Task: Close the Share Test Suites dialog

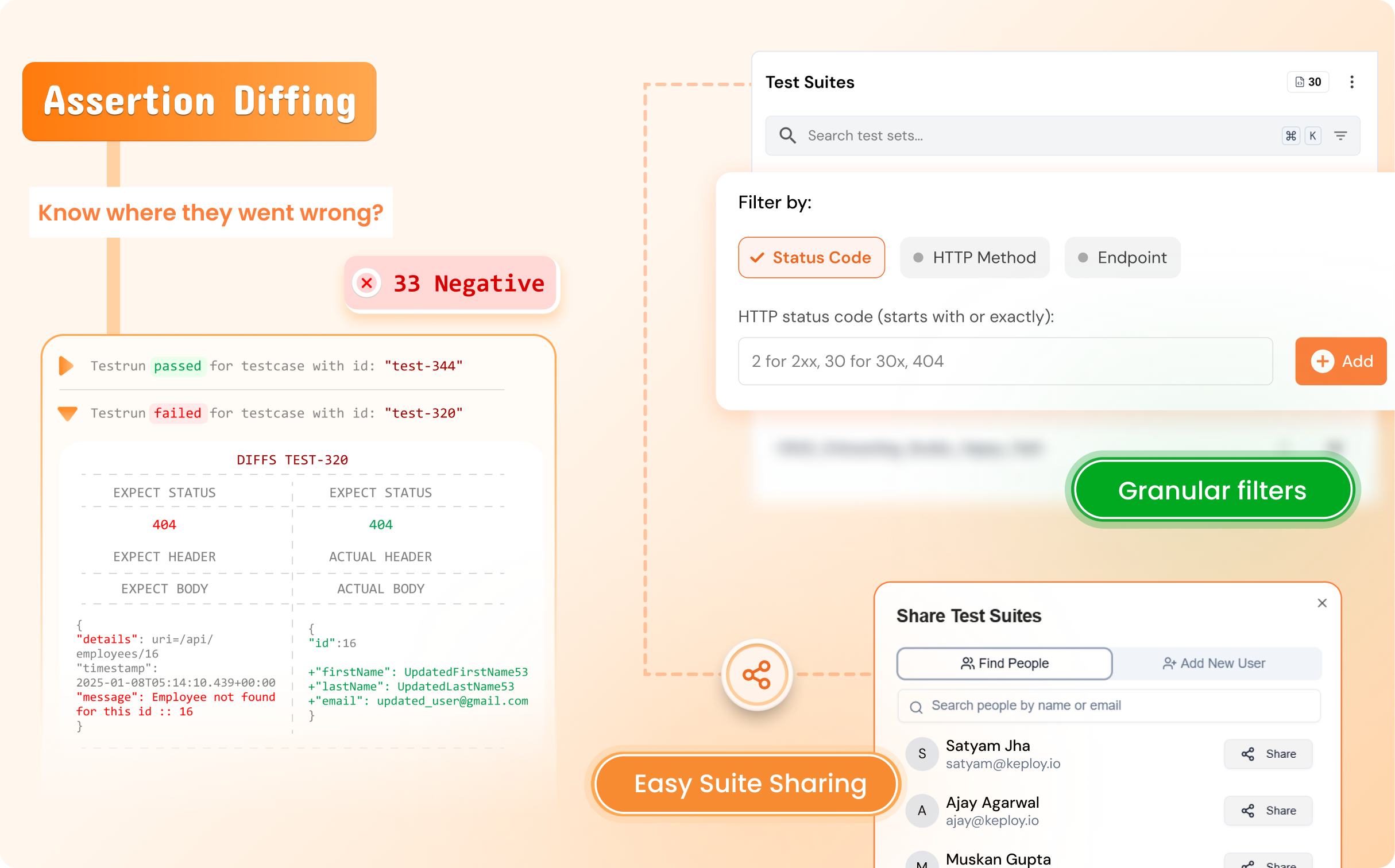Action: coord(1321,603)
